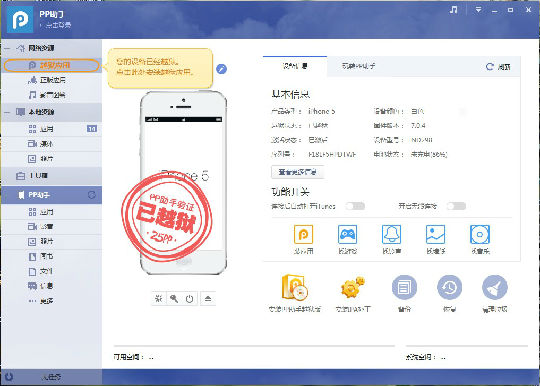Viewport: 540px width, 386px height.
Task: Open the more item with three dots
Action: pyautogui.click(x=52, y=301)
